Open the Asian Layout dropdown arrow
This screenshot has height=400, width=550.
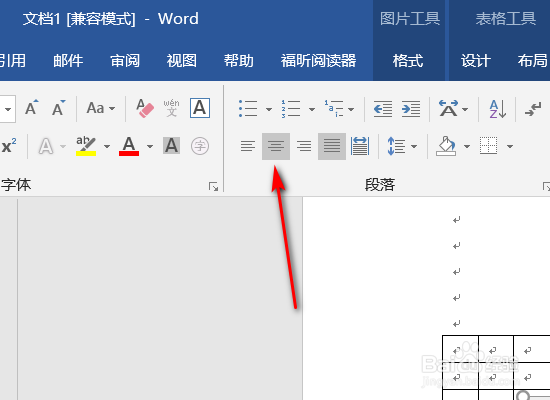click(465, 109)
